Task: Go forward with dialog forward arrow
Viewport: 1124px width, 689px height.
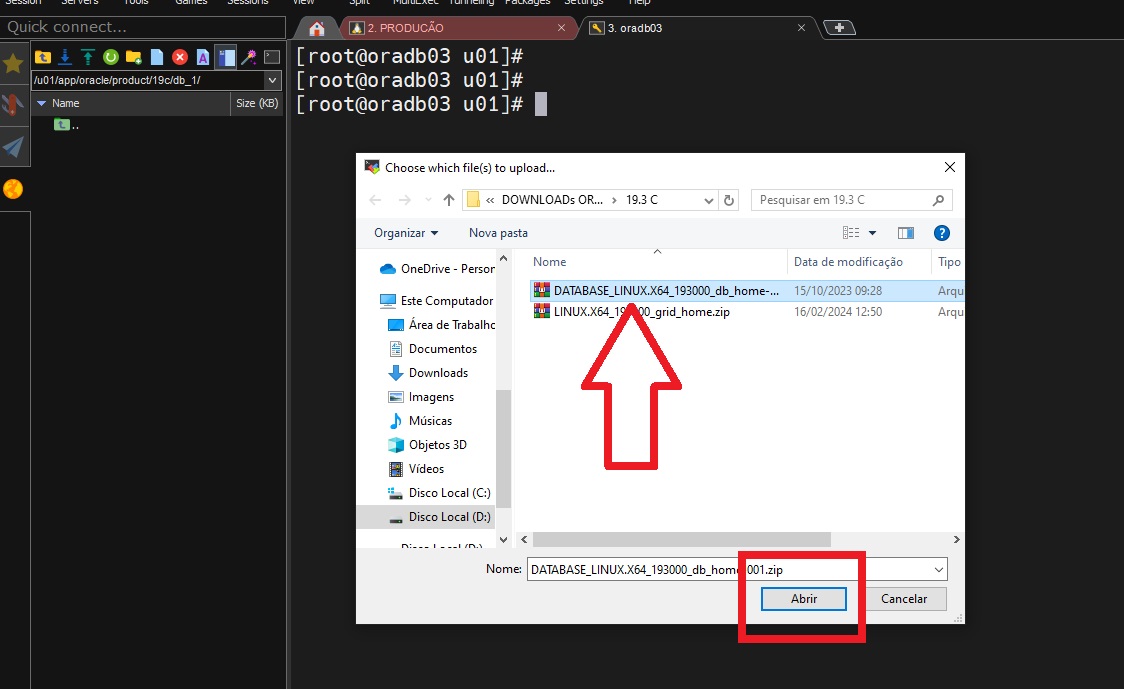Action: coord(404,200)
